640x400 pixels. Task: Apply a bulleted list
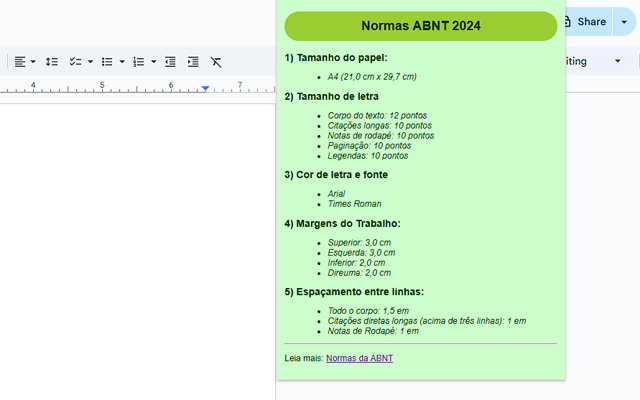107,62
